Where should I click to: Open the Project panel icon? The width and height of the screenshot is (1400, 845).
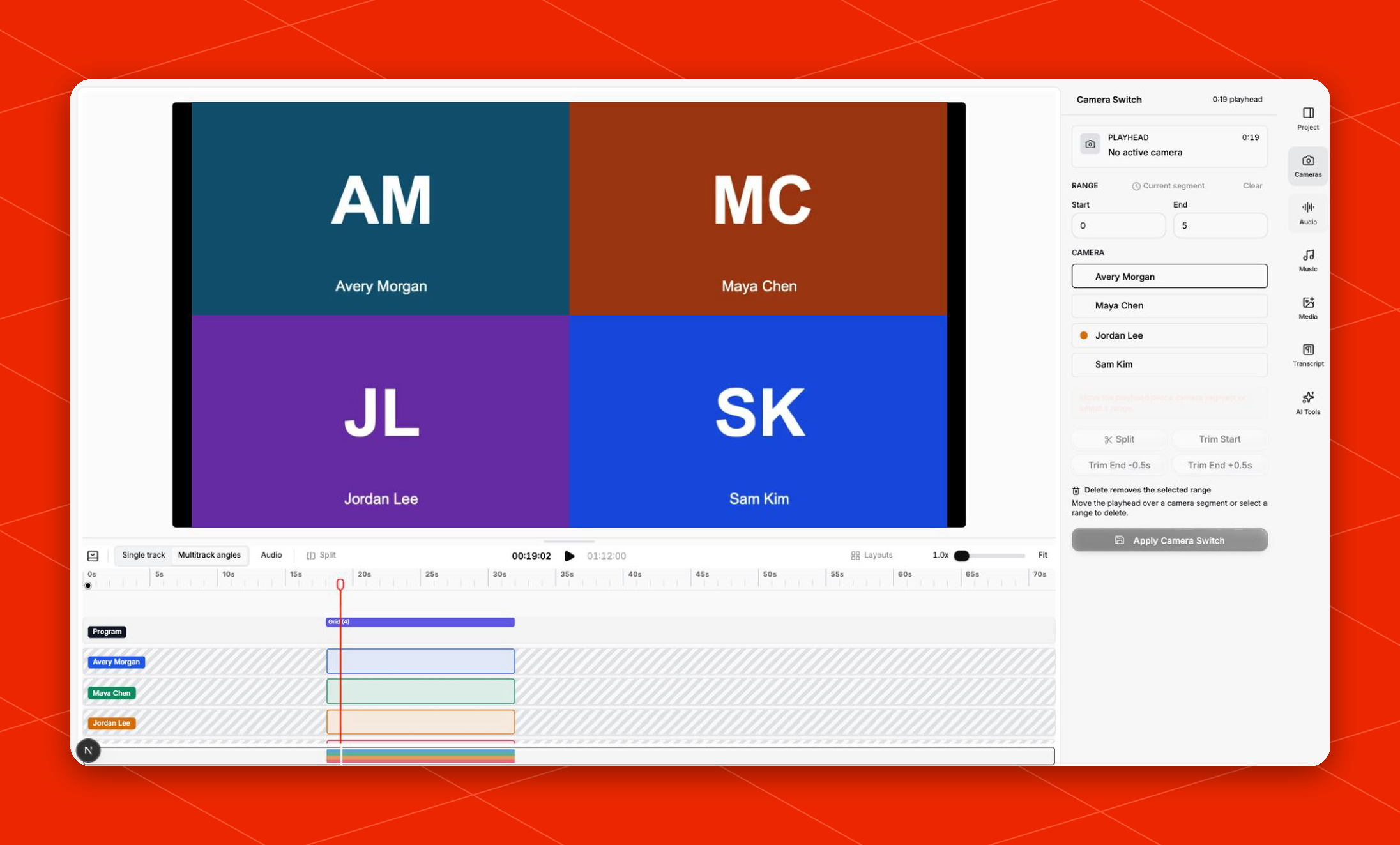(1307, 119)
